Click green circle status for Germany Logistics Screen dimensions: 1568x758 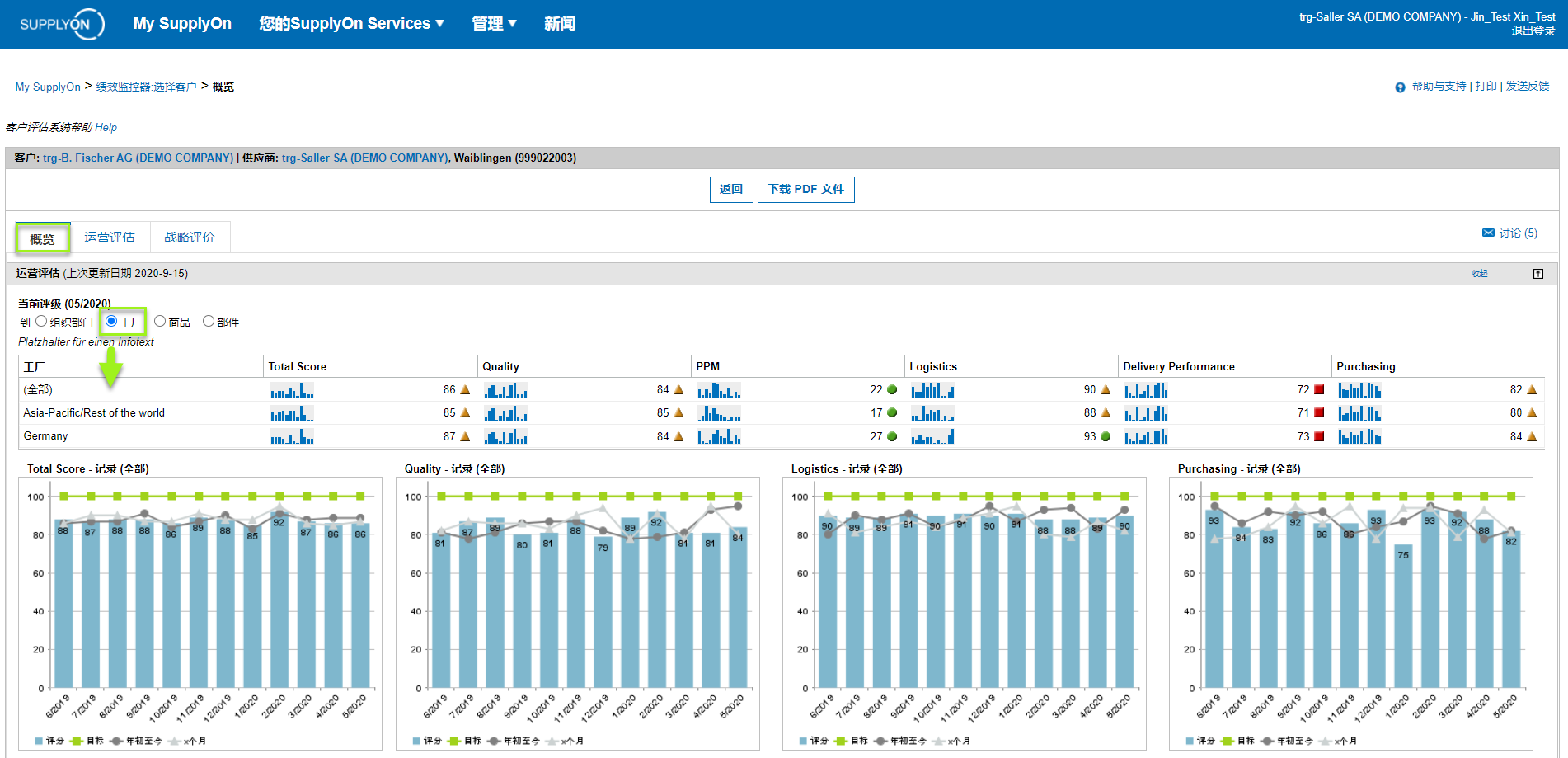1106,436
